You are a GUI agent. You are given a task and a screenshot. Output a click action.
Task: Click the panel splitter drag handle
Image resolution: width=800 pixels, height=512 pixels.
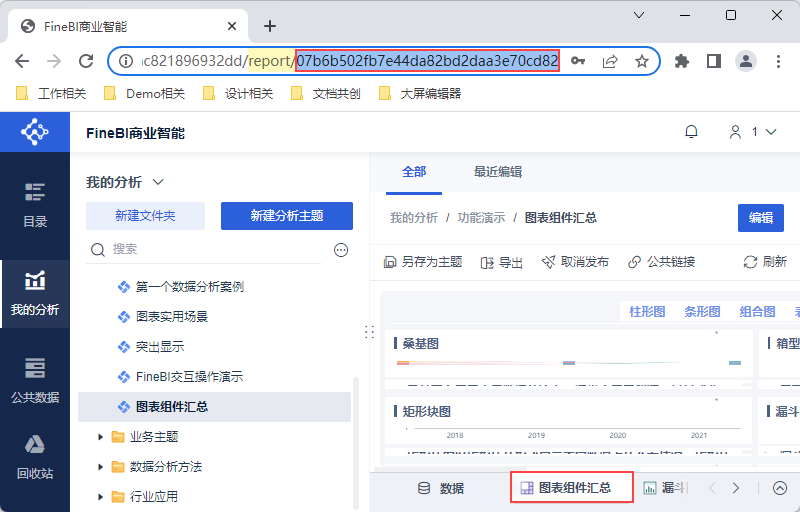370,332
